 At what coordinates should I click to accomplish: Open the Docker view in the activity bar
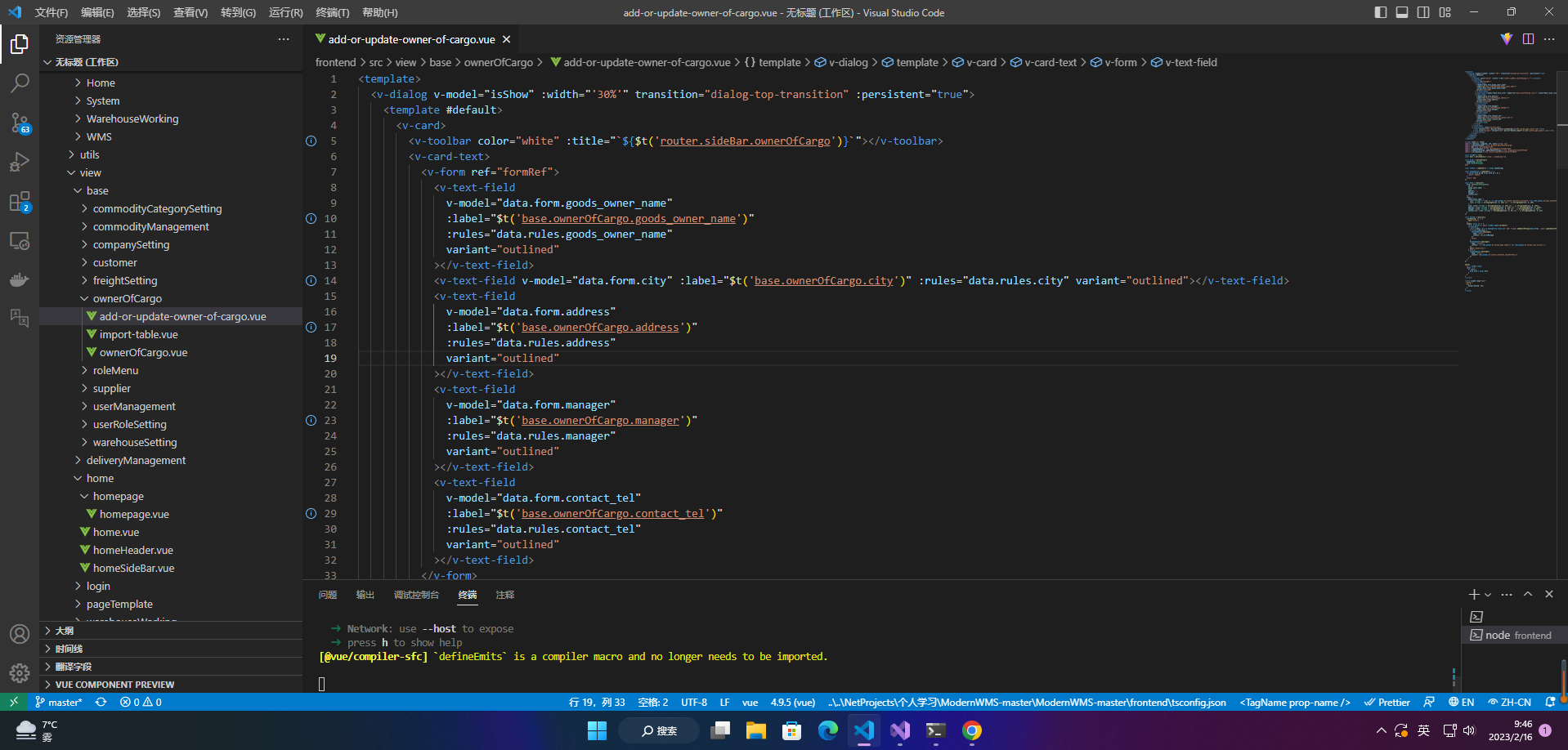(x=20, y=280)
